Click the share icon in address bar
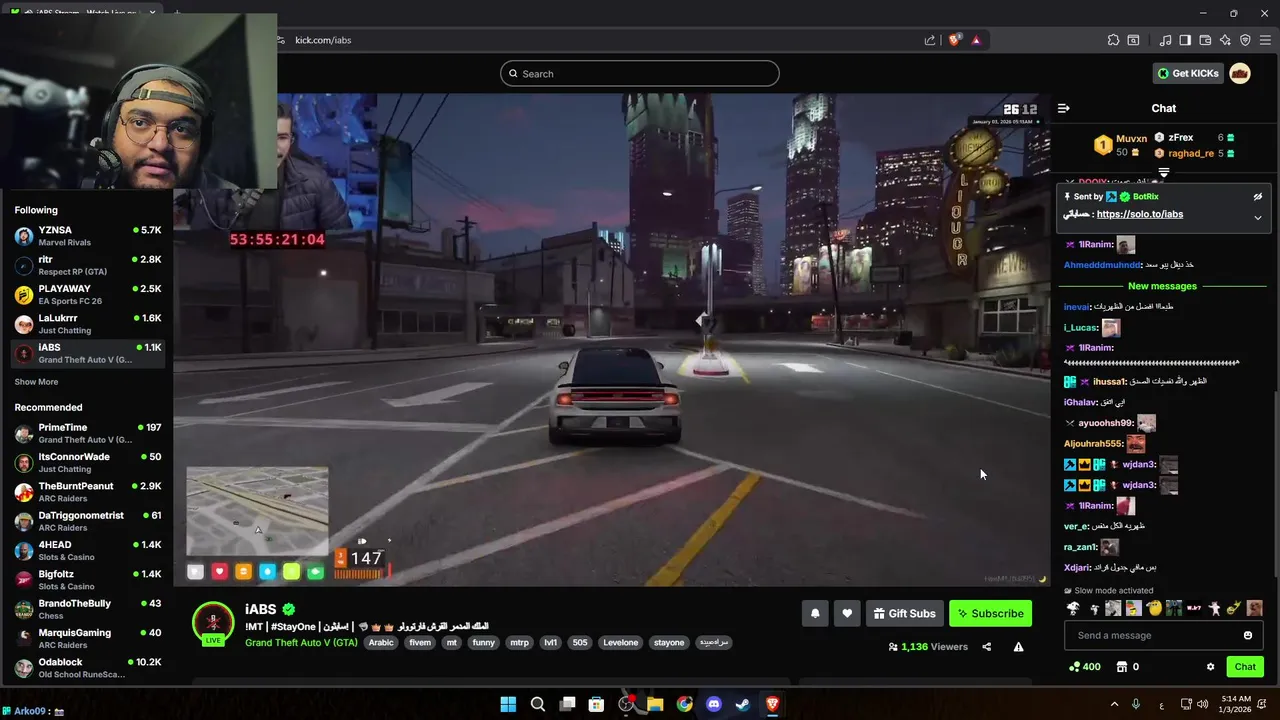Screen dimensions: 1280x720 coord(930,40)
